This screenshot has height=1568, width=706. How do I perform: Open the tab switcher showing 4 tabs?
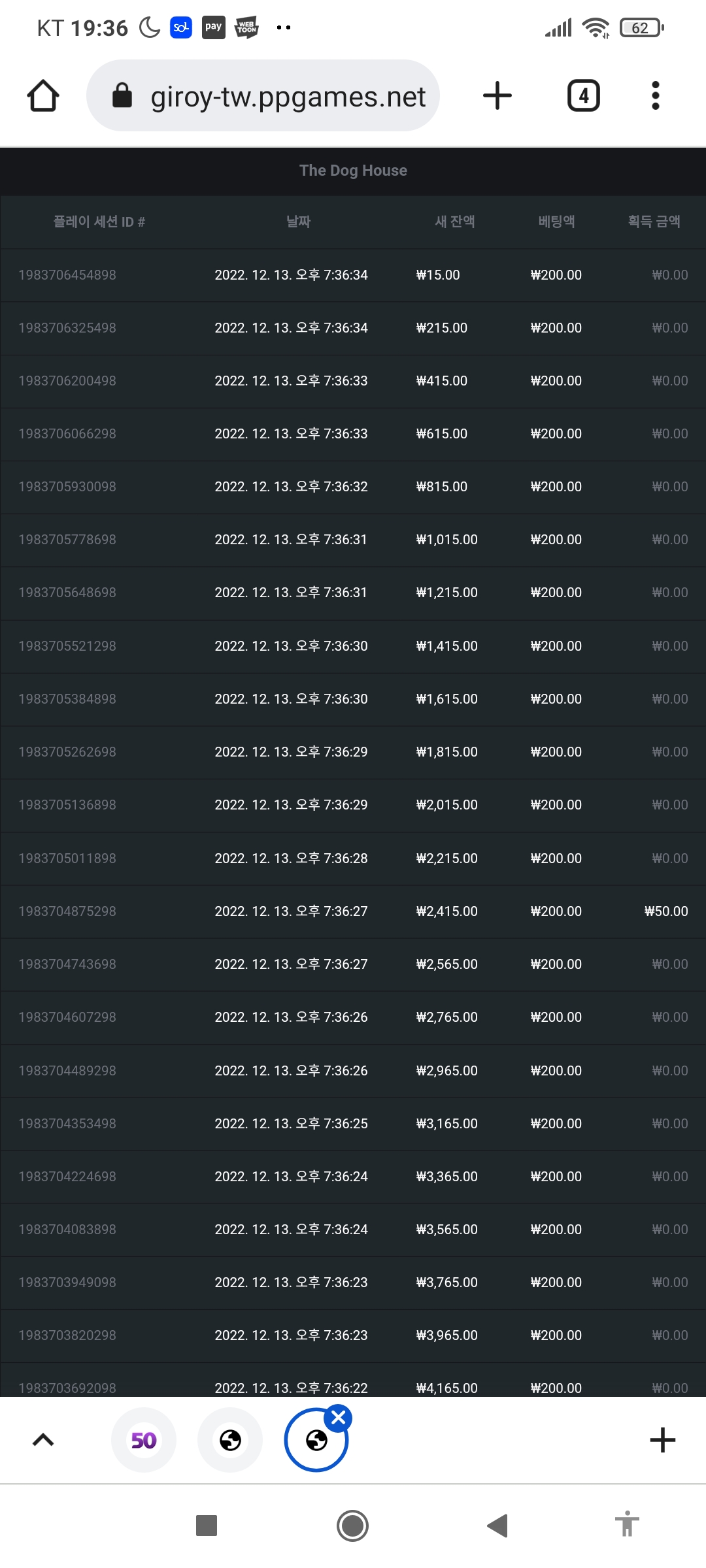(x=584, y=96)
